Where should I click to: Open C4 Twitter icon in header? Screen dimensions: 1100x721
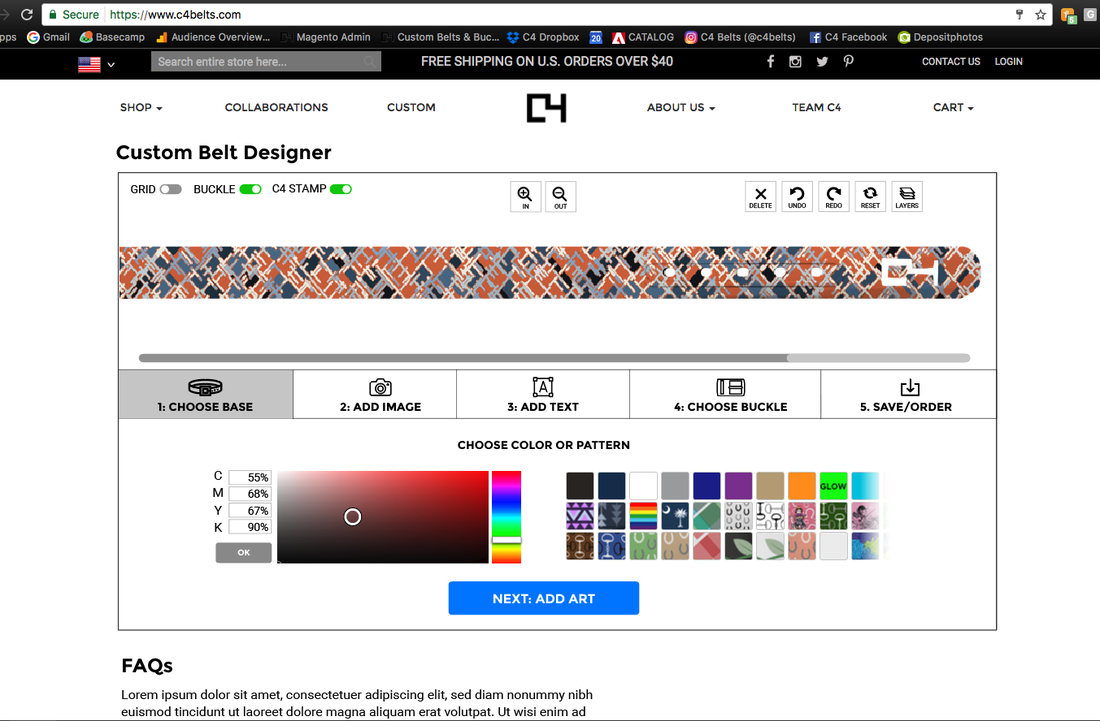pyautogui.click(x=822, y=62)
